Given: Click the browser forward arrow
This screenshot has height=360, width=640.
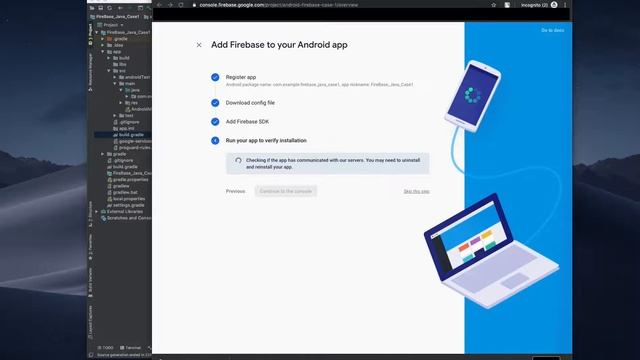Looking at the screenshot, I should (170, 5).
